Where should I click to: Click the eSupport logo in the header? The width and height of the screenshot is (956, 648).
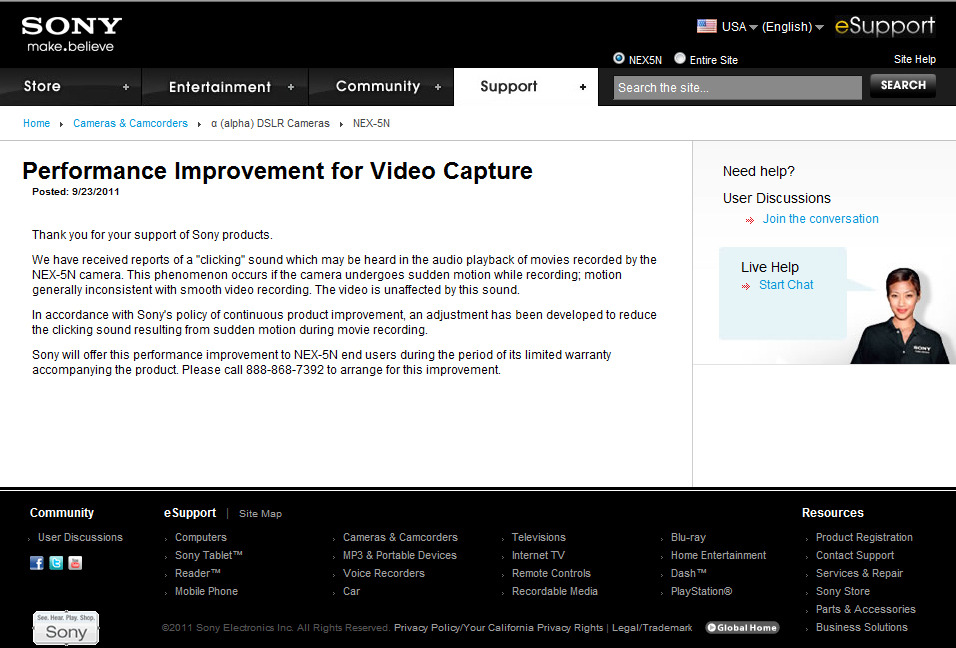[885, 26]
